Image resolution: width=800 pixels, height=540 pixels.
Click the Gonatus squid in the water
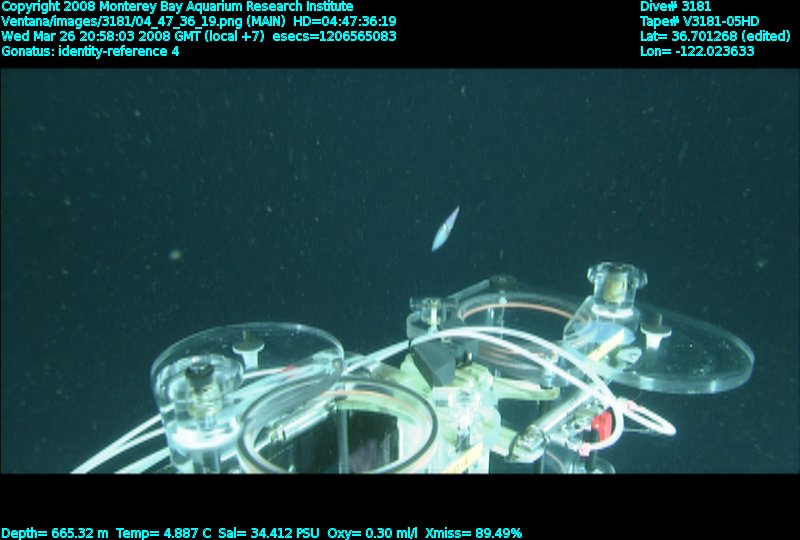(445, 228)
